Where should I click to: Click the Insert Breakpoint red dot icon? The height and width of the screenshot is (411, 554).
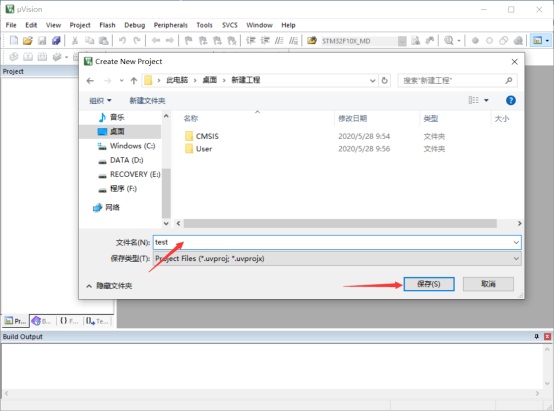click(x=475, y=41)
